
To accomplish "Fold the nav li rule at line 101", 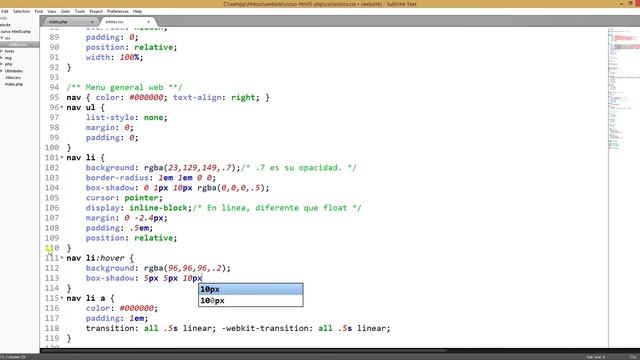I will click(62, 158).
